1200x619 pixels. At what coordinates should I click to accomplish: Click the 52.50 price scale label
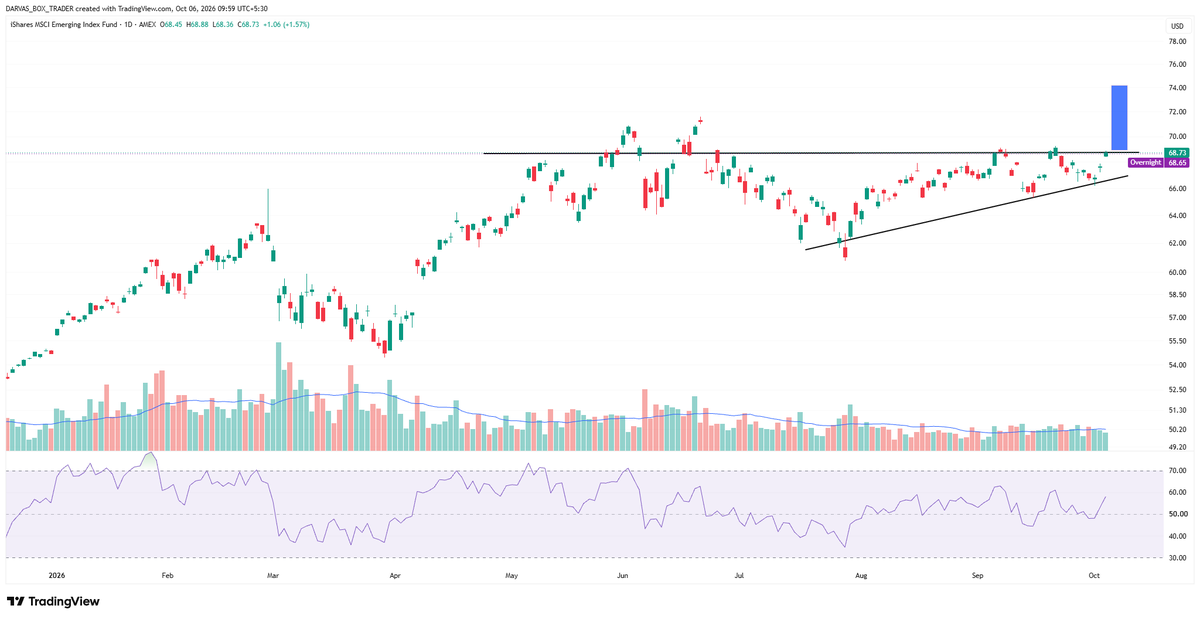pyautogui.click(x=1177, y=389)
